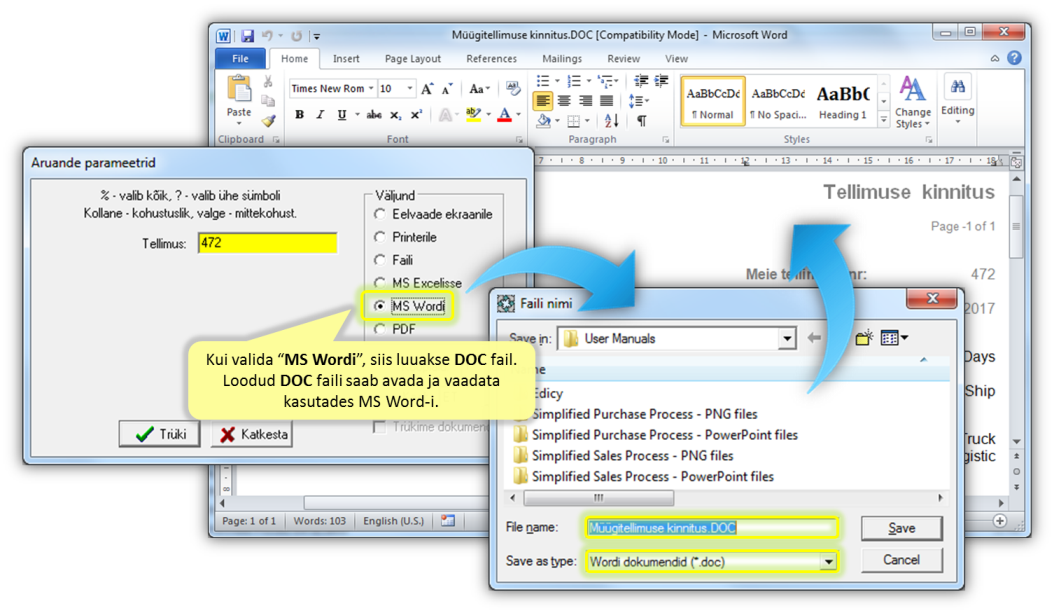1054x613 pixels.
Task: Apply superscript formatting in Font group
Action: pyautogui.click(x=417, y=115)
